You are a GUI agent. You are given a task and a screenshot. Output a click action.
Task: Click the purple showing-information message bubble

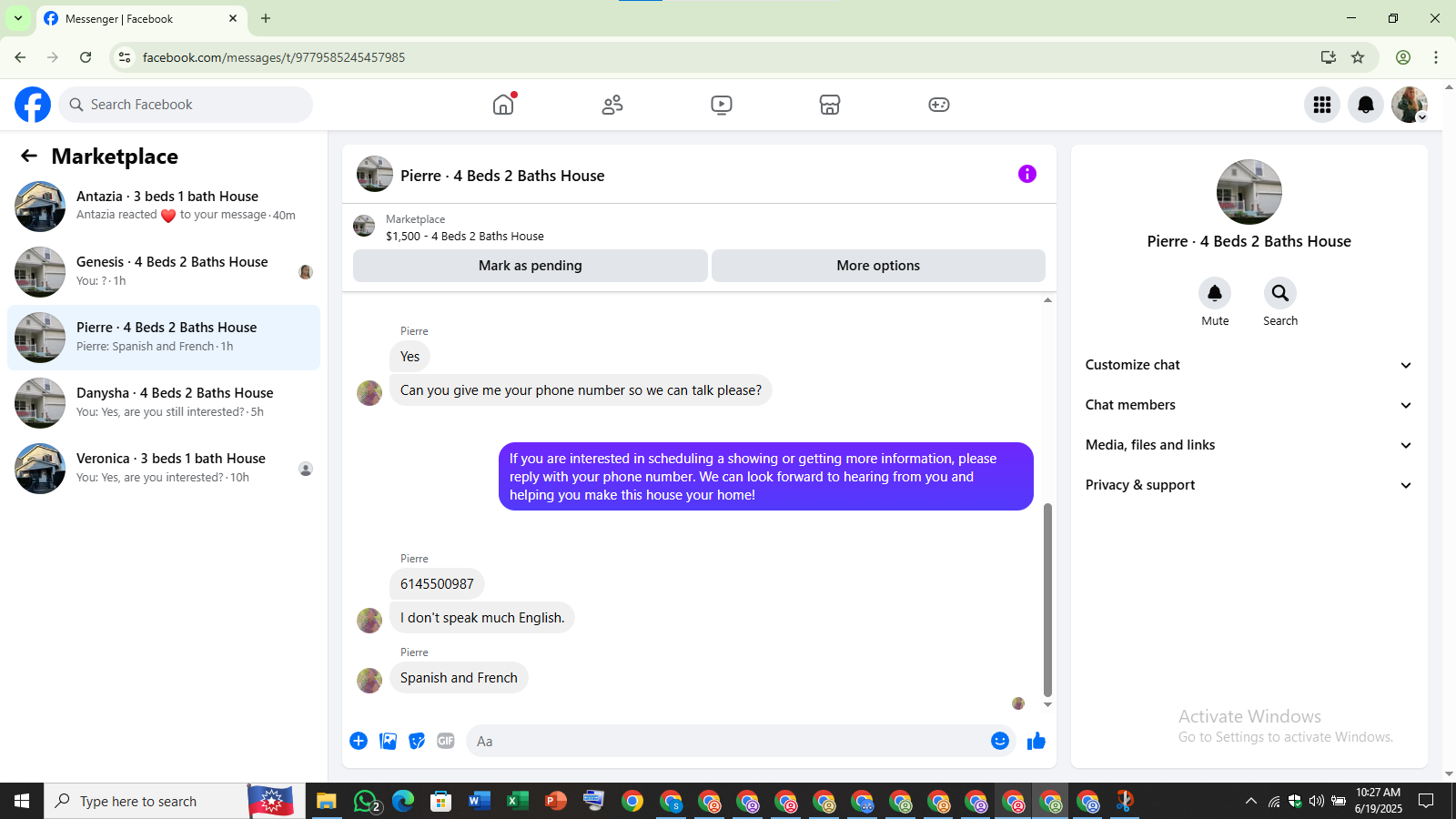pos(766,477)
